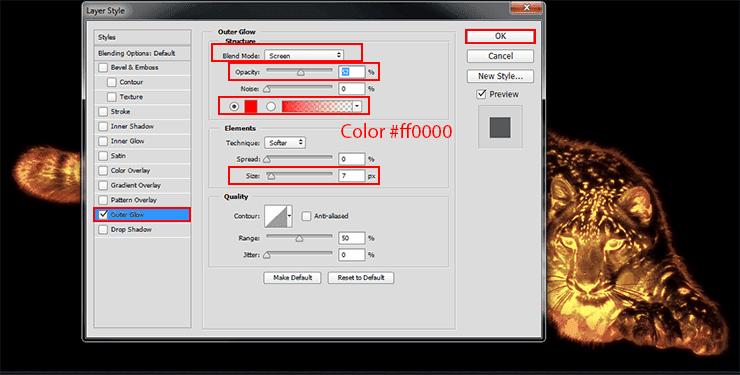Close the Layer Style dialog
This screenshot has height=375, width=740.
point(527,8)
